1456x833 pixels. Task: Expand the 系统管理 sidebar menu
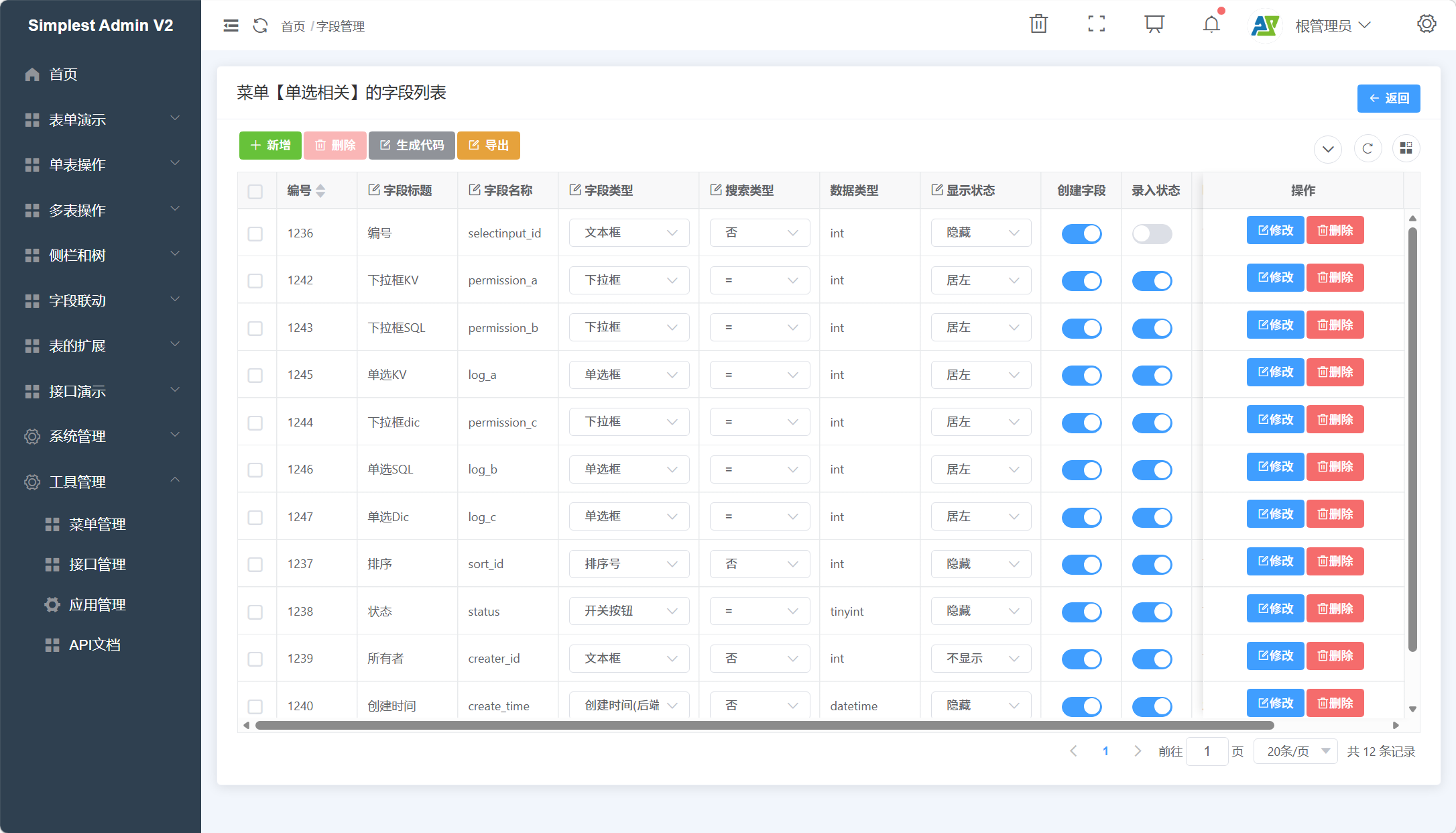[x=77, y=437]
